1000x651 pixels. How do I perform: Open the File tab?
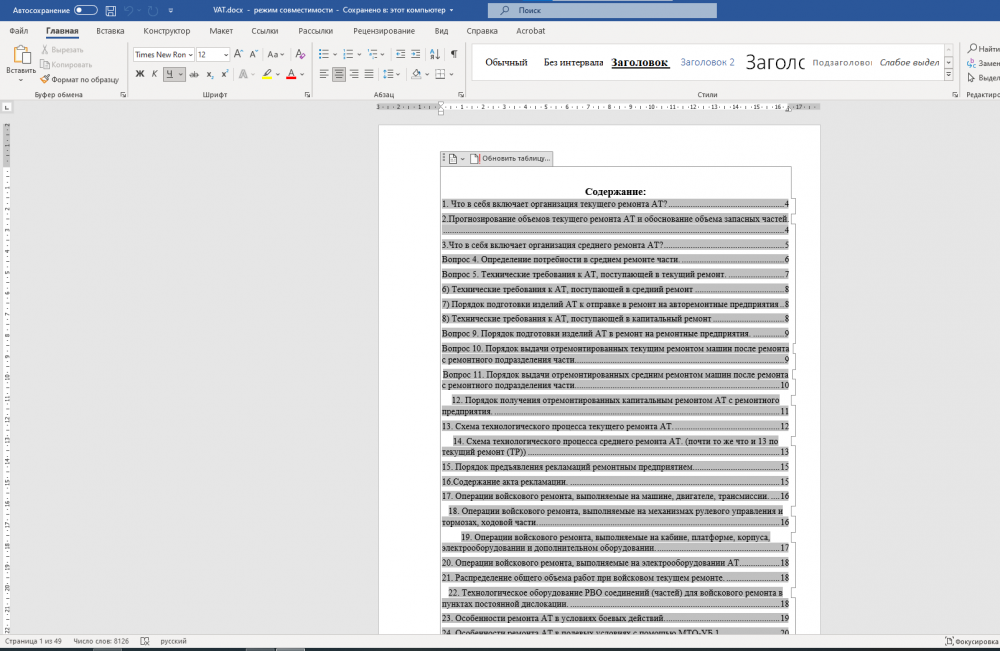click(18, 31)
